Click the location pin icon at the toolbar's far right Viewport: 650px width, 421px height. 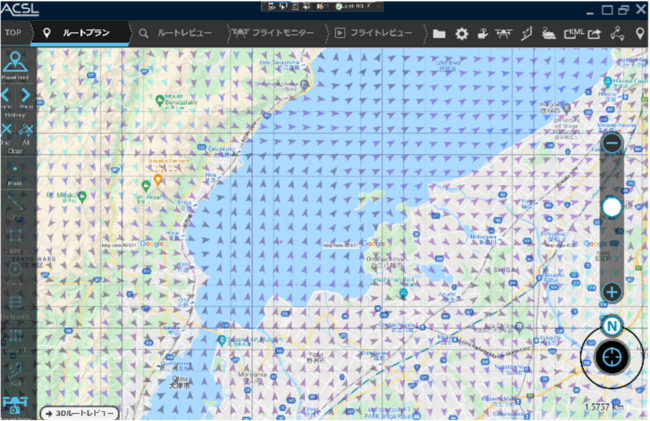[640, 34]
